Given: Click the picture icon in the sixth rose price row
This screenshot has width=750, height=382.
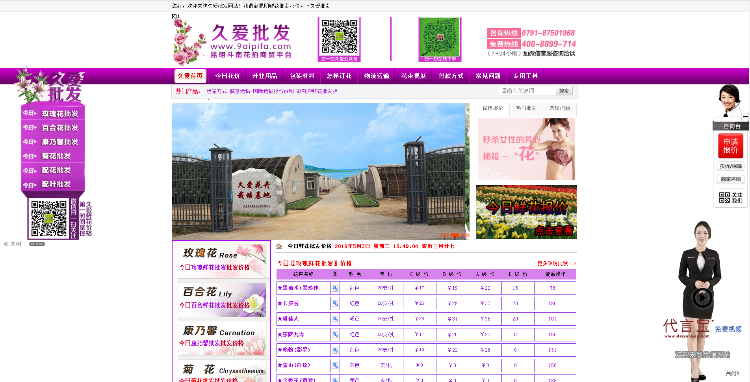Looking at the screenshot, I should [x=335, y=365].
